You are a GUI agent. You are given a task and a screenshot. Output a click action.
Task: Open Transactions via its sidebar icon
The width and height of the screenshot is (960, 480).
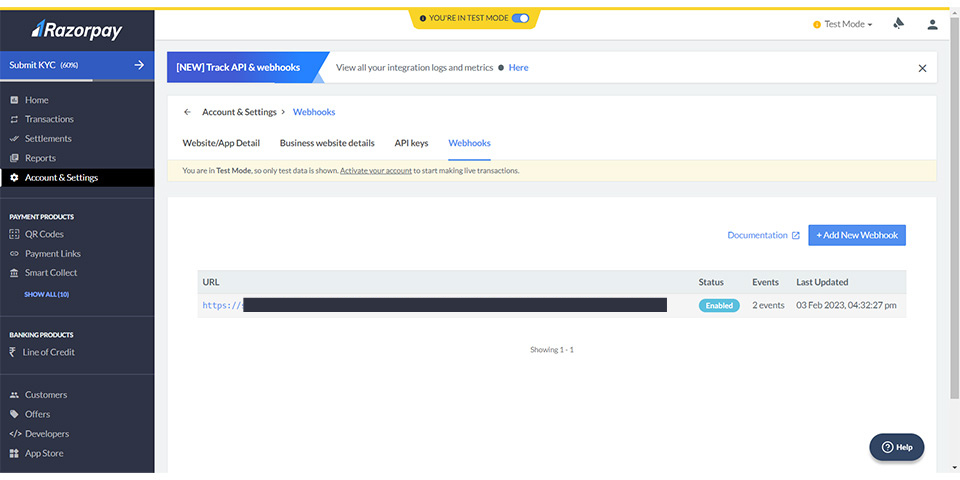[14, 119]
